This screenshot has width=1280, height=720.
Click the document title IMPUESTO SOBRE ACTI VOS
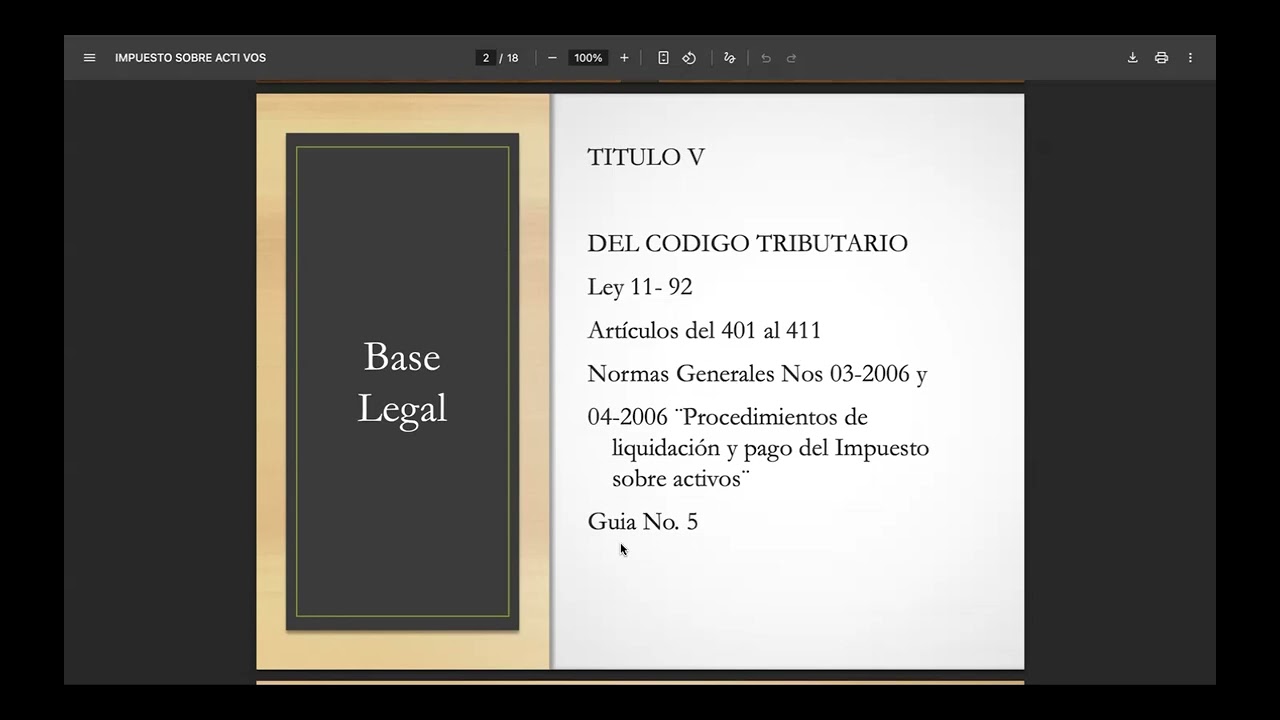(x=190, y=58)
